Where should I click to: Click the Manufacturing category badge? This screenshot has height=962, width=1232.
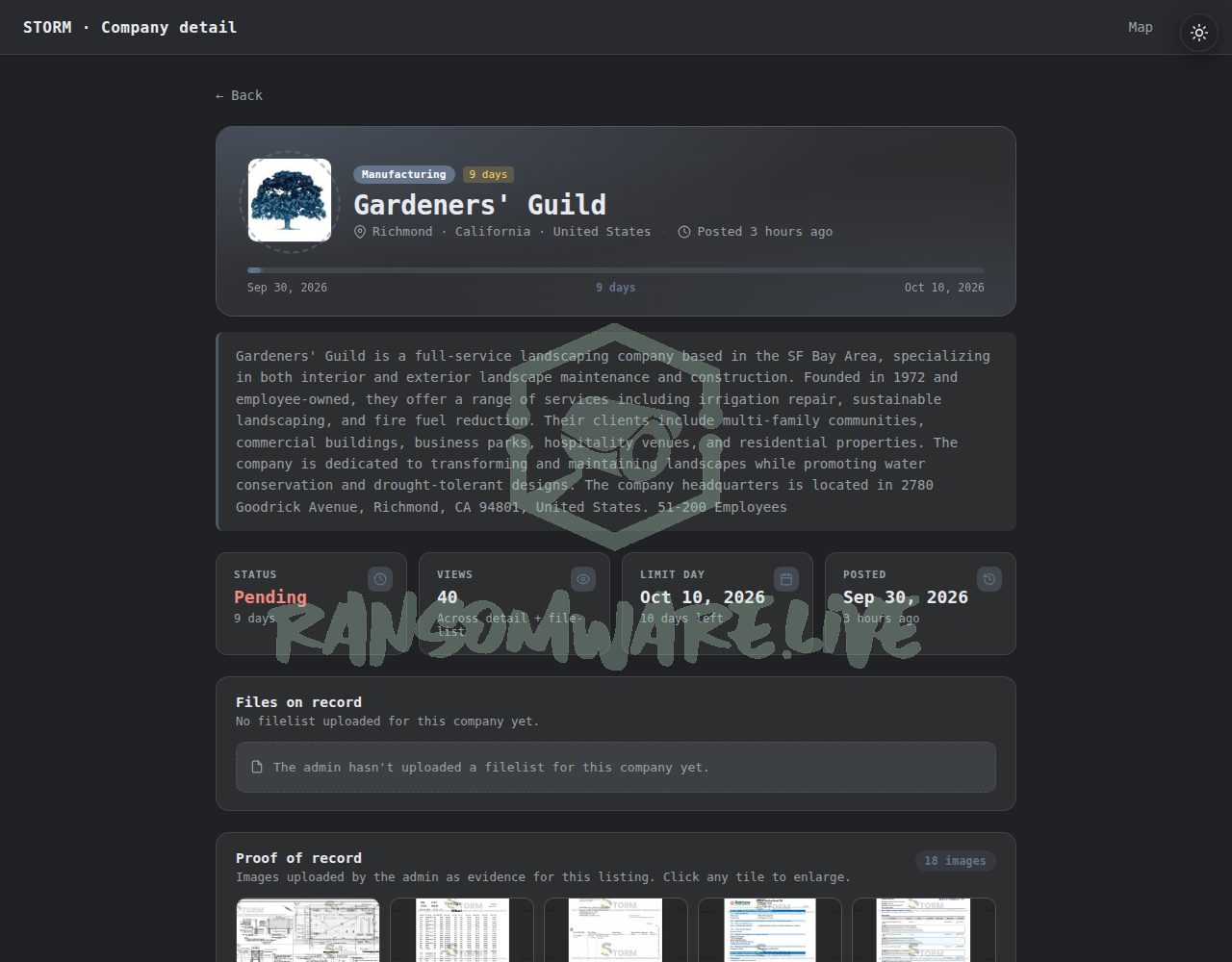[x=404, y=174]
